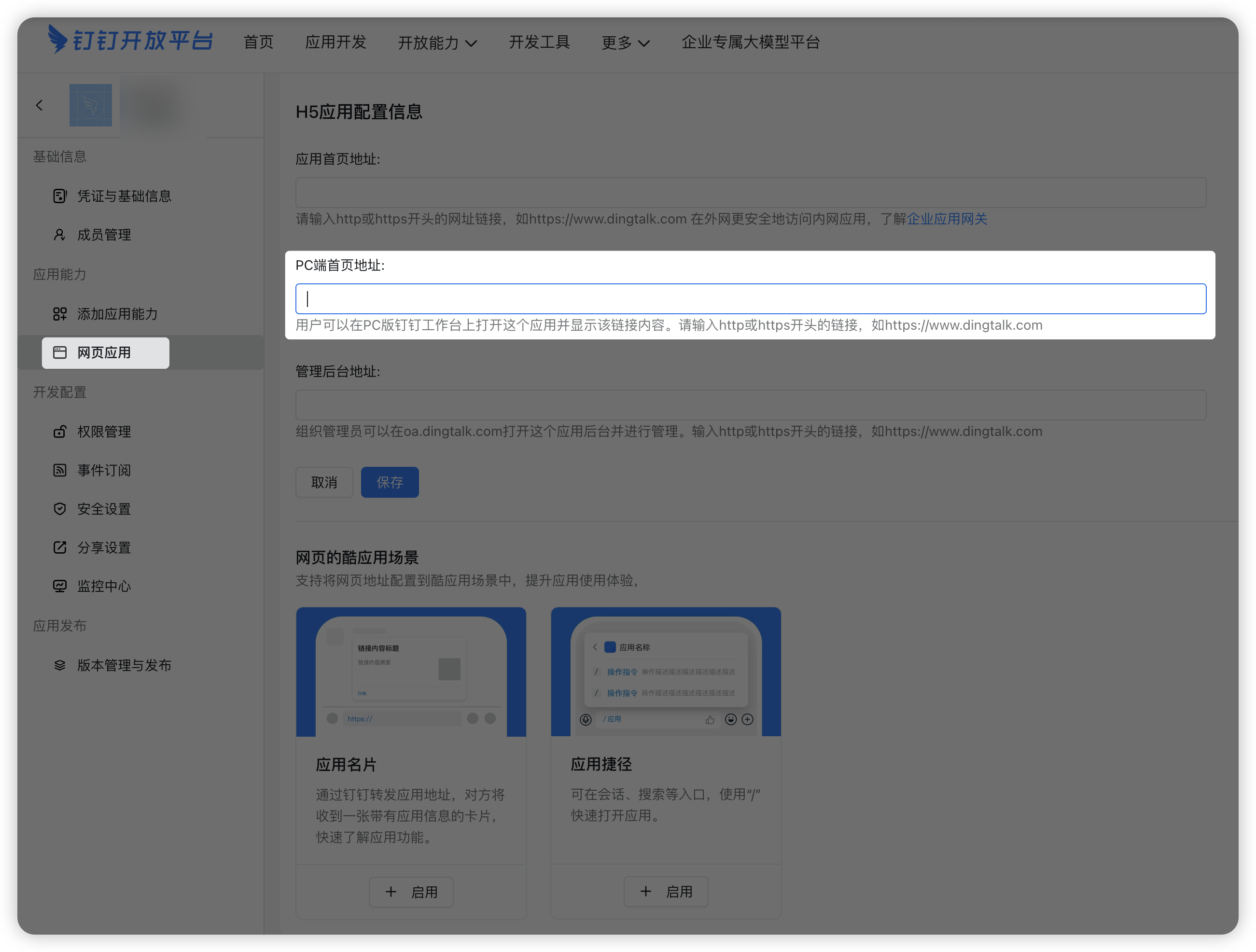
Task: Click the 取消 cancel button
Action: pyautogui.click(x=324, y=482)
